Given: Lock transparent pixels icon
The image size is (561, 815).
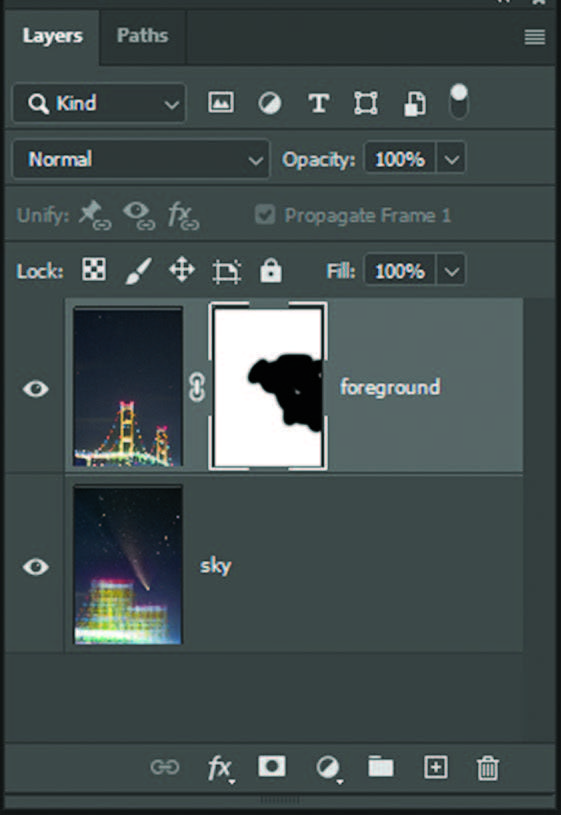Looking at the screenshot, I should (x=94, y=269).
